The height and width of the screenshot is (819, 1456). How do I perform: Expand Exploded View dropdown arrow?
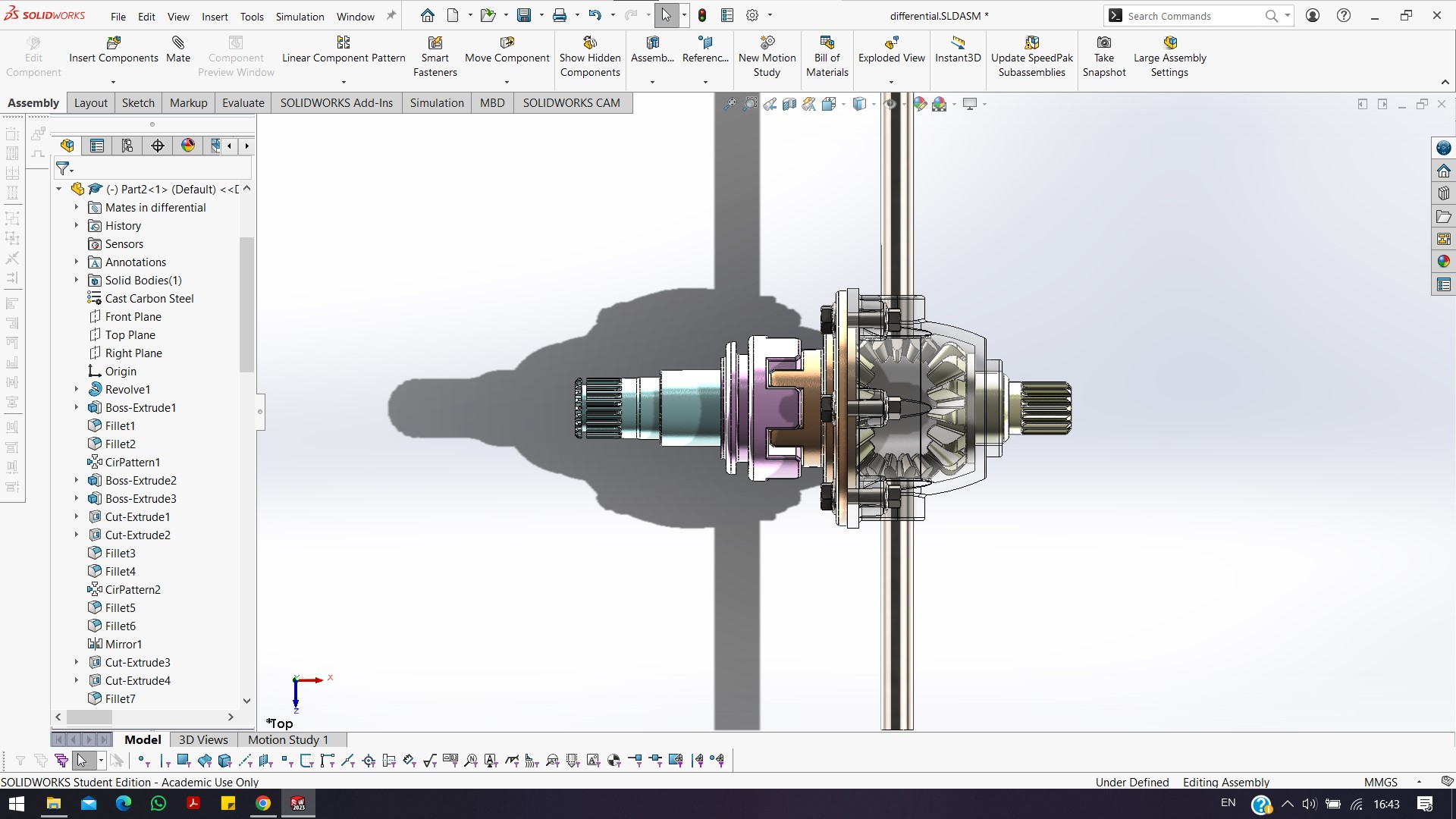coord(891,82)
